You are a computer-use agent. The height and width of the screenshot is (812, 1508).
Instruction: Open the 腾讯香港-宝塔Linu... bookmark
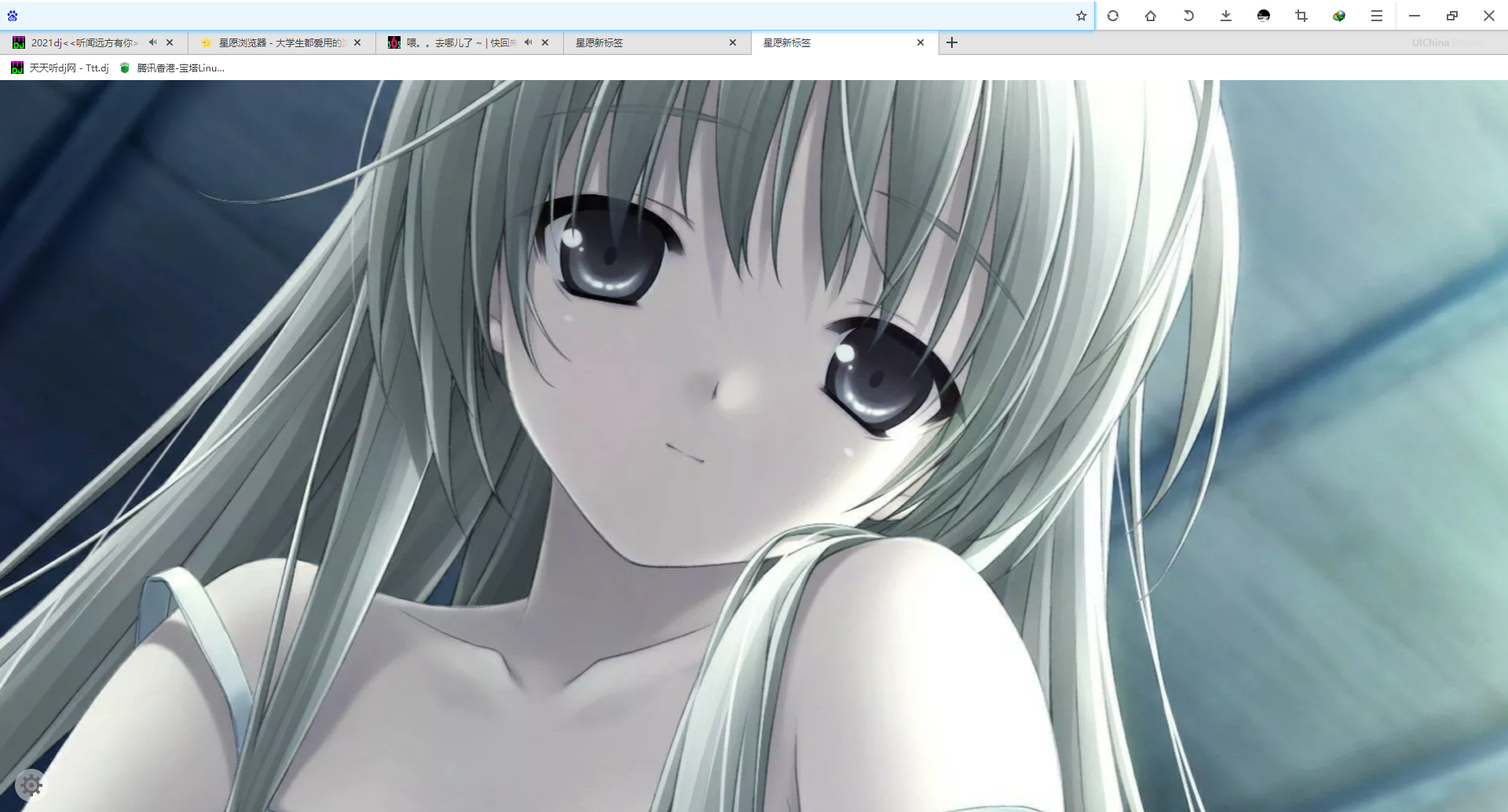click(x=172, y=68)
